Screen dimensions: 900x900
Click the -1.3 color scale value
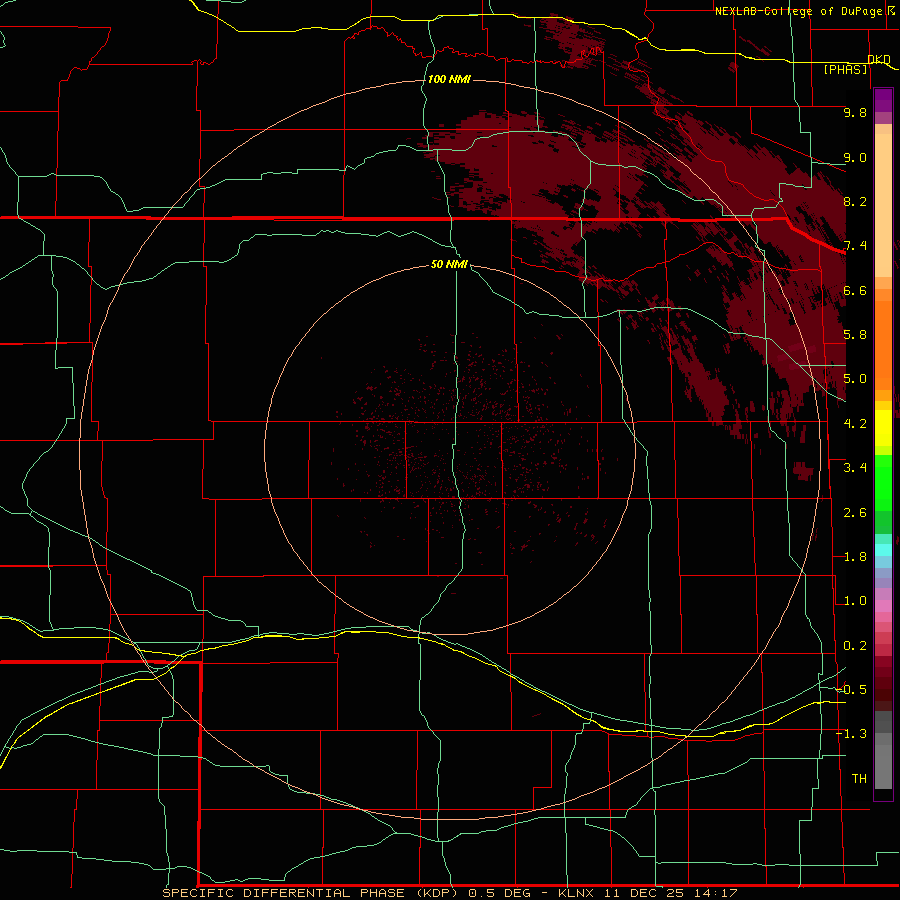pyautogui.click(x=851, y=734)
